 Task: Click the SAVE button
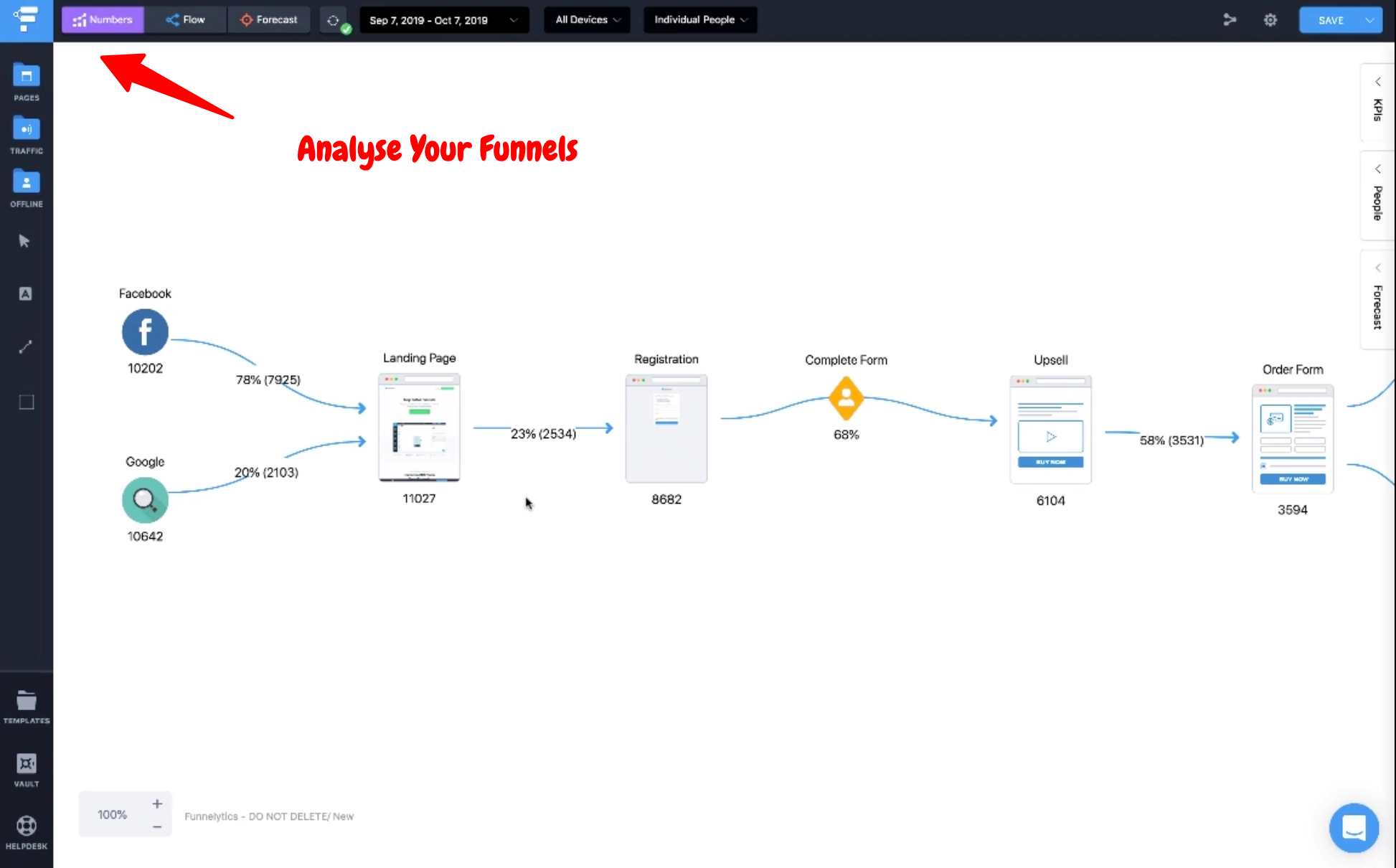pos(1331,20)
